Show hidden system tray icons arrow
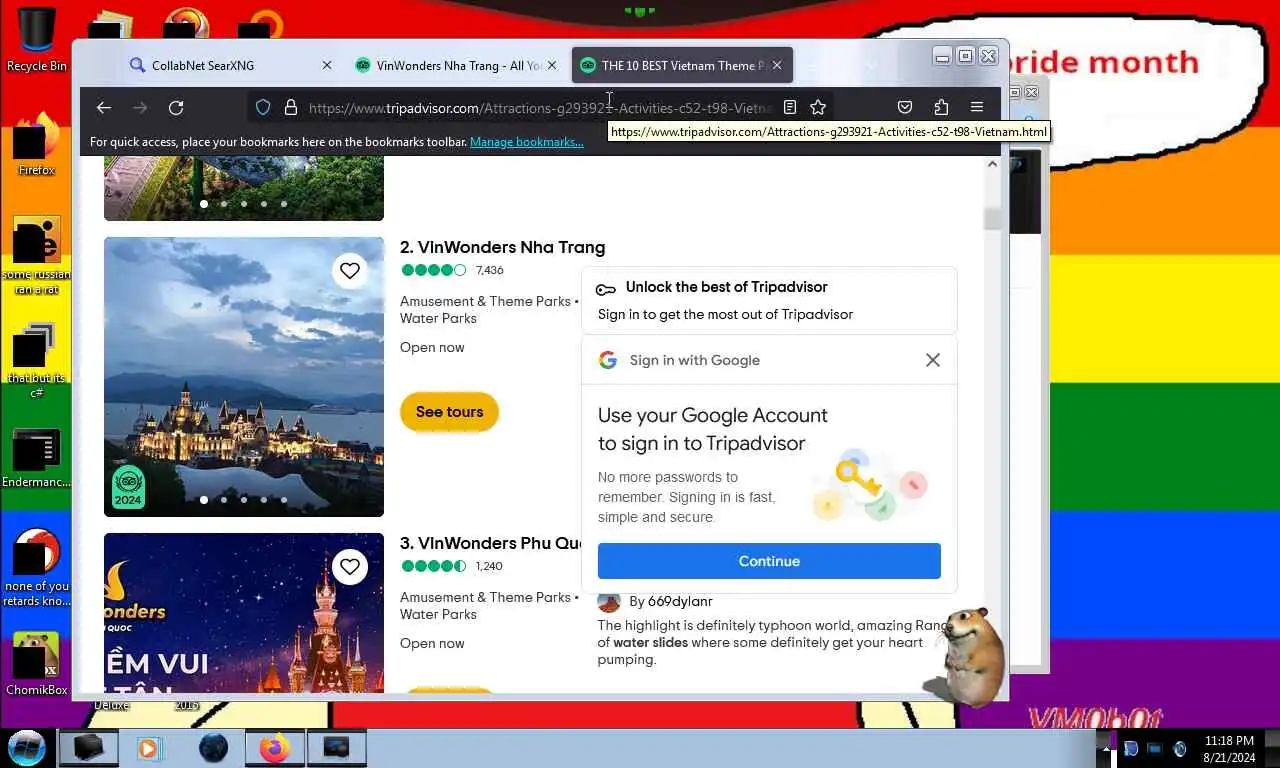This screenshot has height=768, width=1280. tap(1106, 748)
